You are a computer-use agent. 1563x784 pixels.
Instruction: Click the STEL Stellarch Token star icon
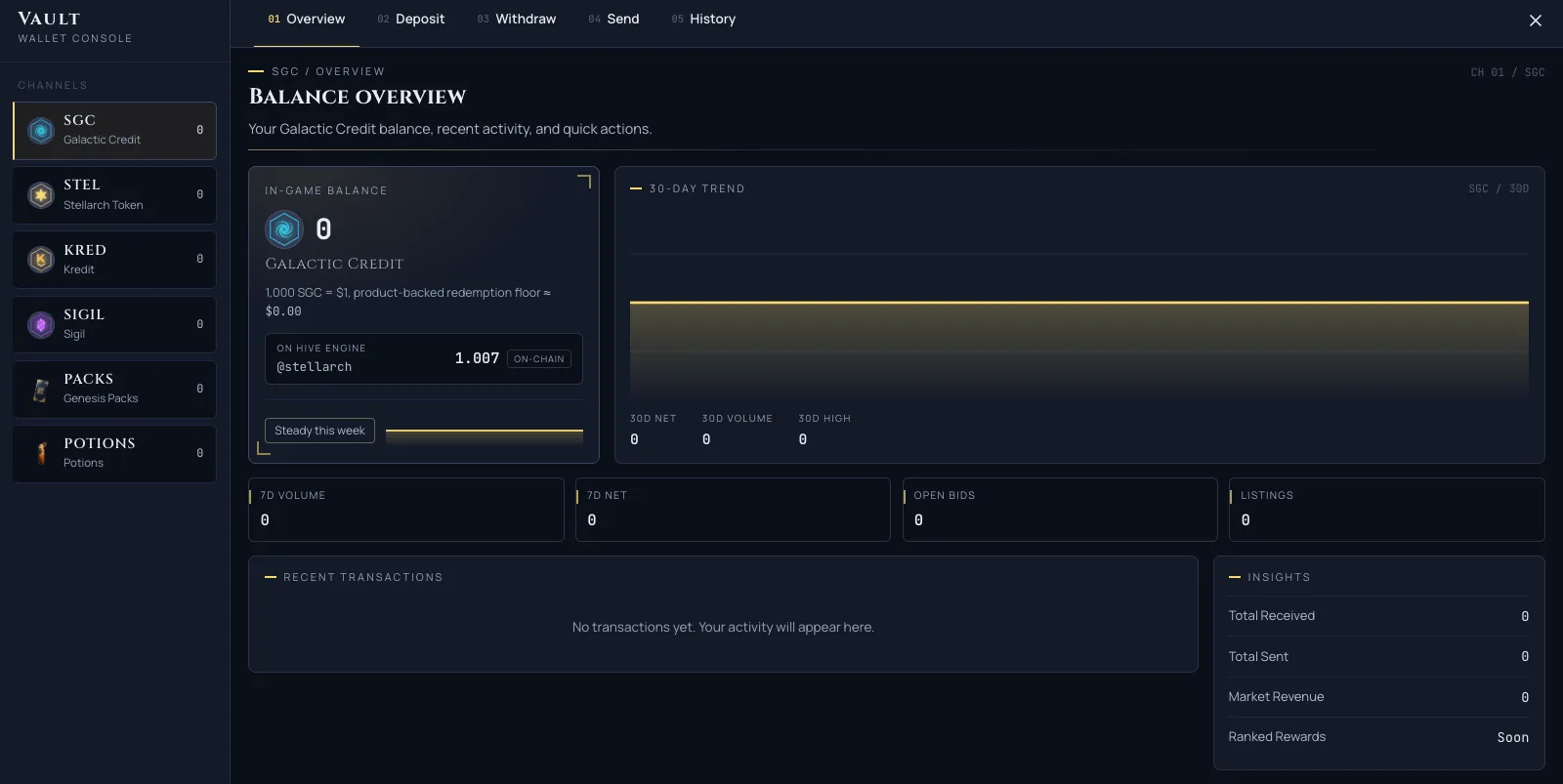pos(41,194)
